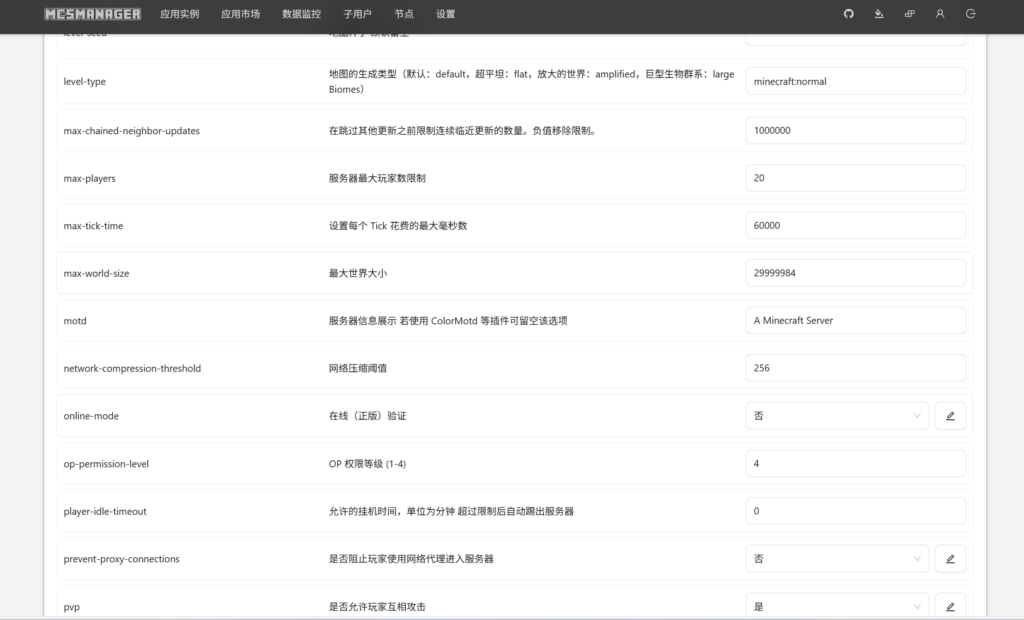This screenshot has width=1024, height=620.
Task: Click the blocks layout icon in header
Action: pyautogui.click(x=909, y=14)
